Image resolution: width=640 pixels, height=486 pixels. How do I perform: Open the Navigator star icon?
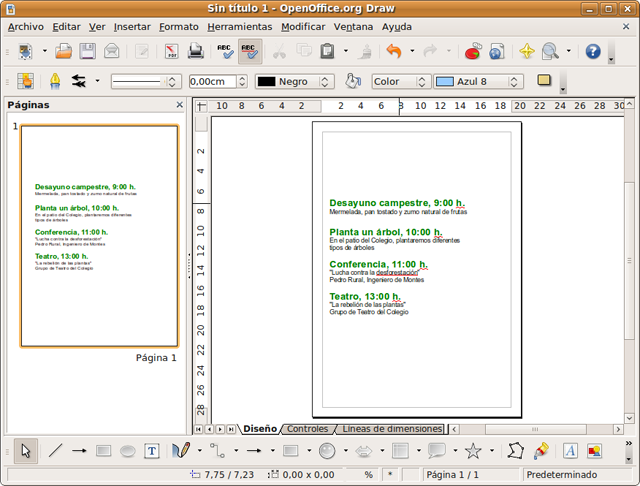(527, 51)
